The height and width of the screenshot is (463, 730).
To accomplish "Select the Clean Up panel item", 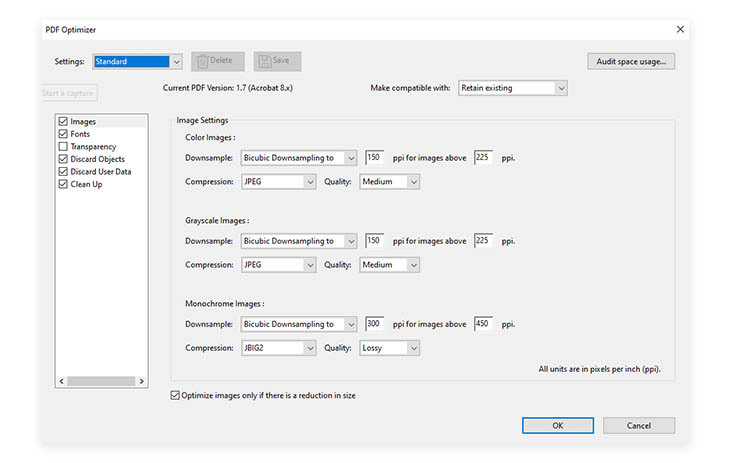I will 86,184.
